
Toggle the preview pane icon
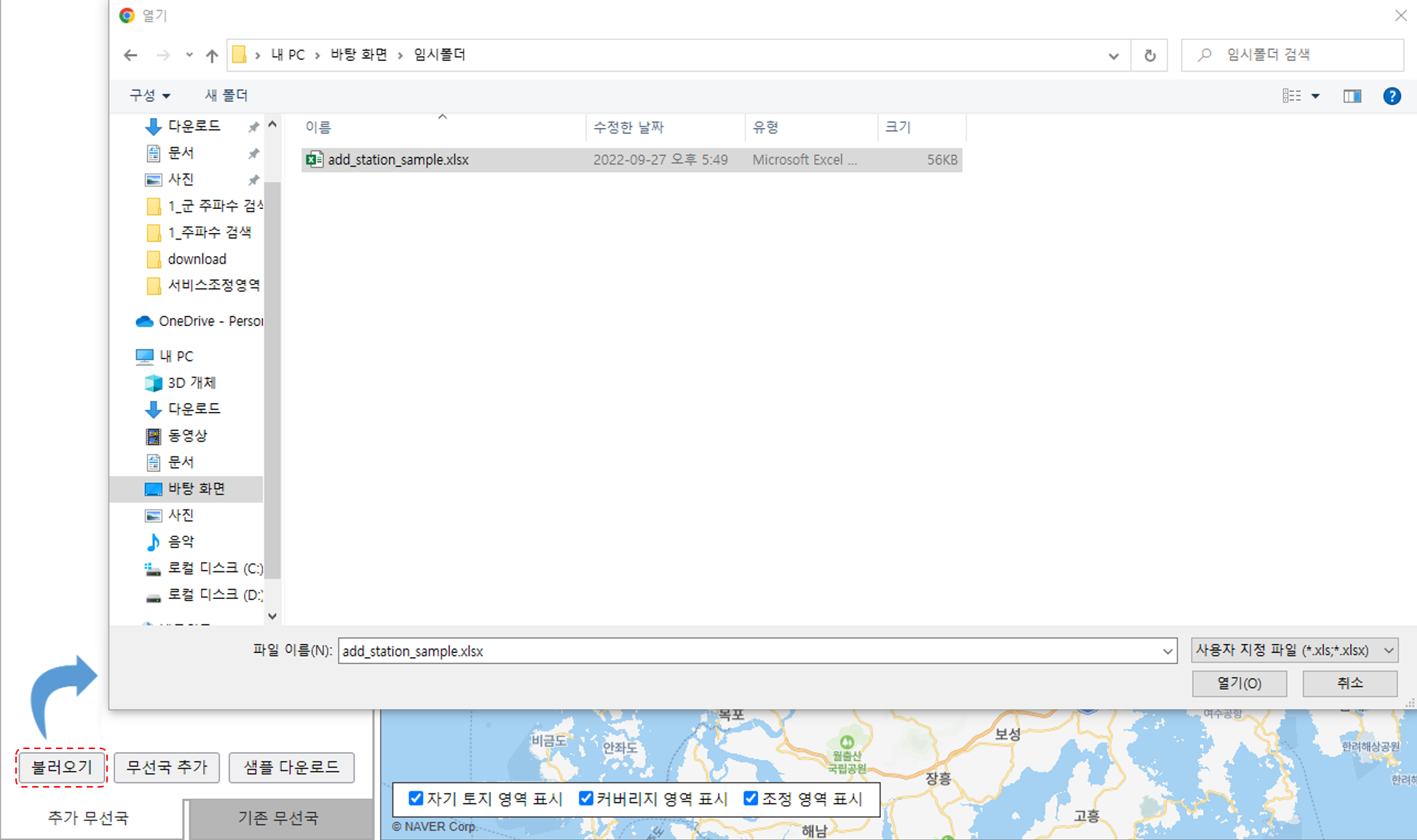click(1352, 96)
